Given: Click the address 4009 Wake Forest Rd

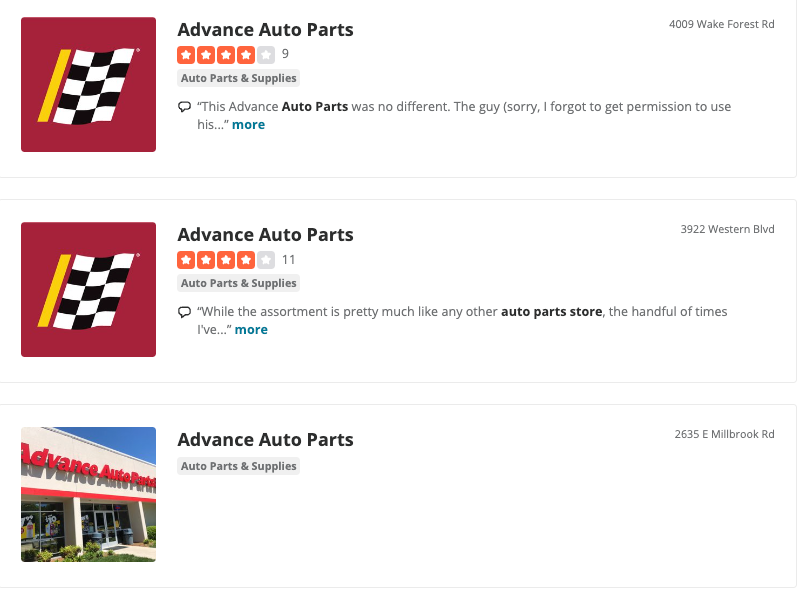Looking at the screenshot, I should point(721,24).
